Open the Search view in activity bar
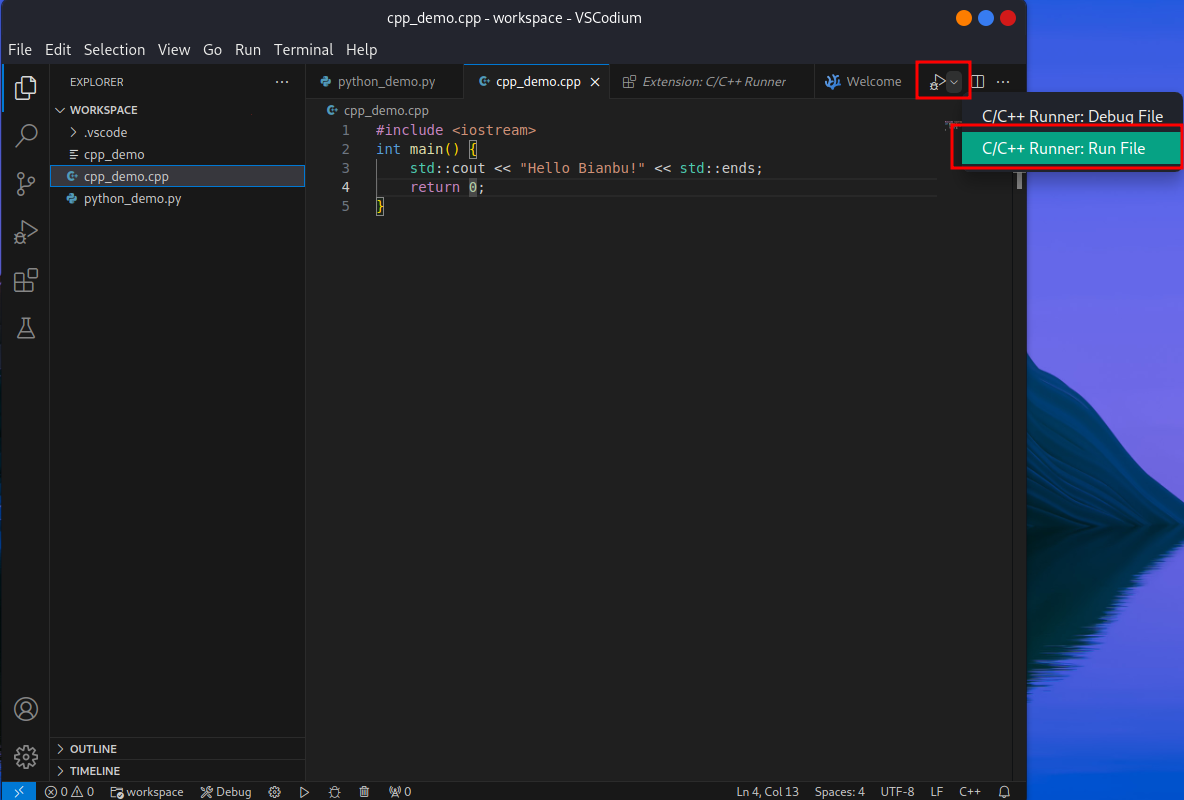The height and width of the screenshot is (800, 1184). click(x=26, y=136)
